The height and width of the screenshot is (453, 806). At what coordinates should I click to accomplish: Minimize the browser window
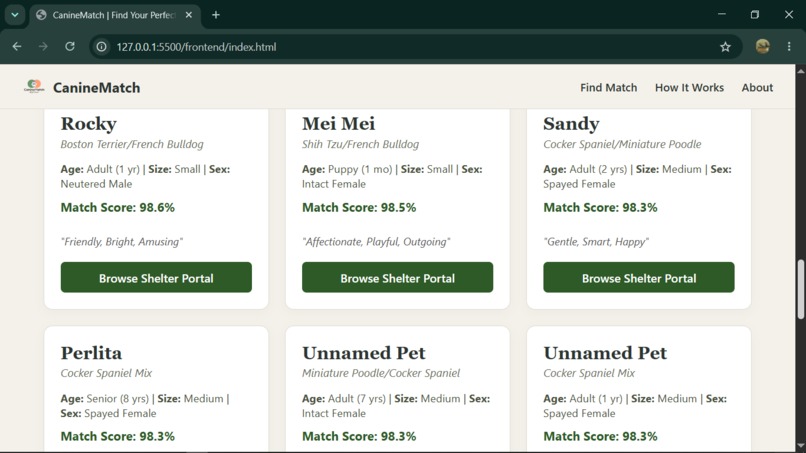722,14
